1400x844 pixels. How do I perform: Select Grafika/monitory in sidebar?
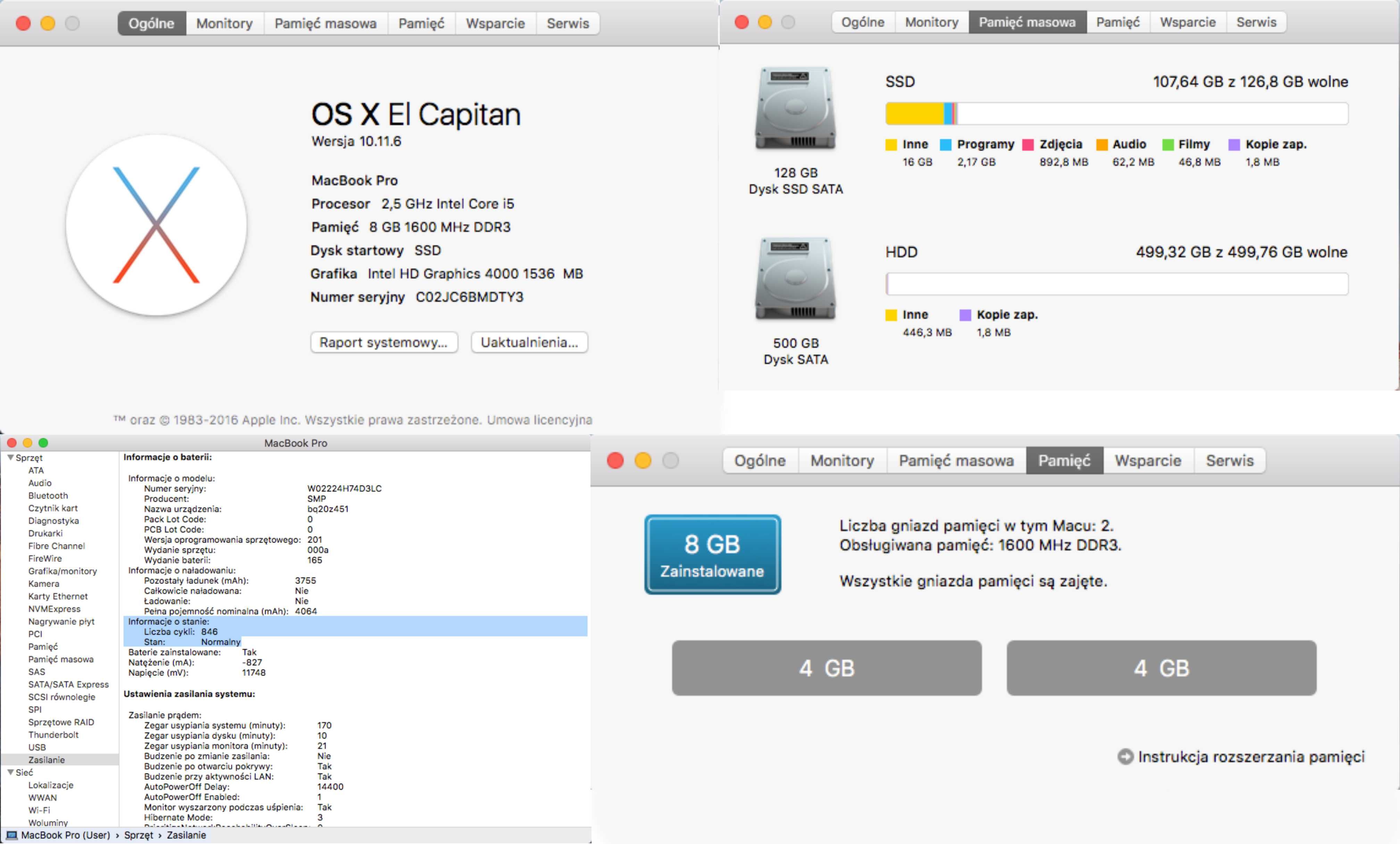(x=62, y=571)
